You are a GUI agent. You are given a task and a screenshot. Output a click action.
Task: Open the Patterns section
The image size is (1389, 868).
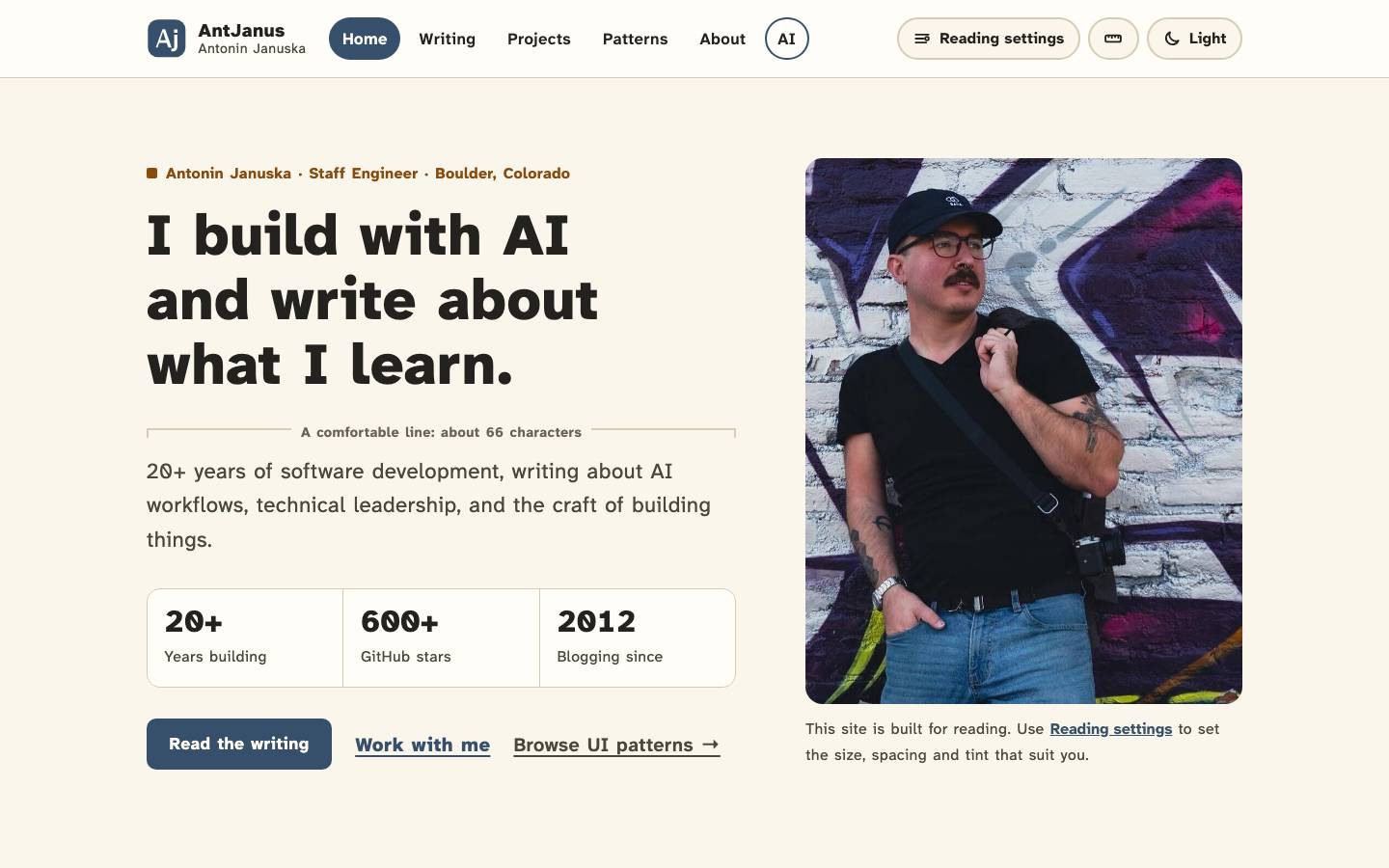(x=635, y=39)
